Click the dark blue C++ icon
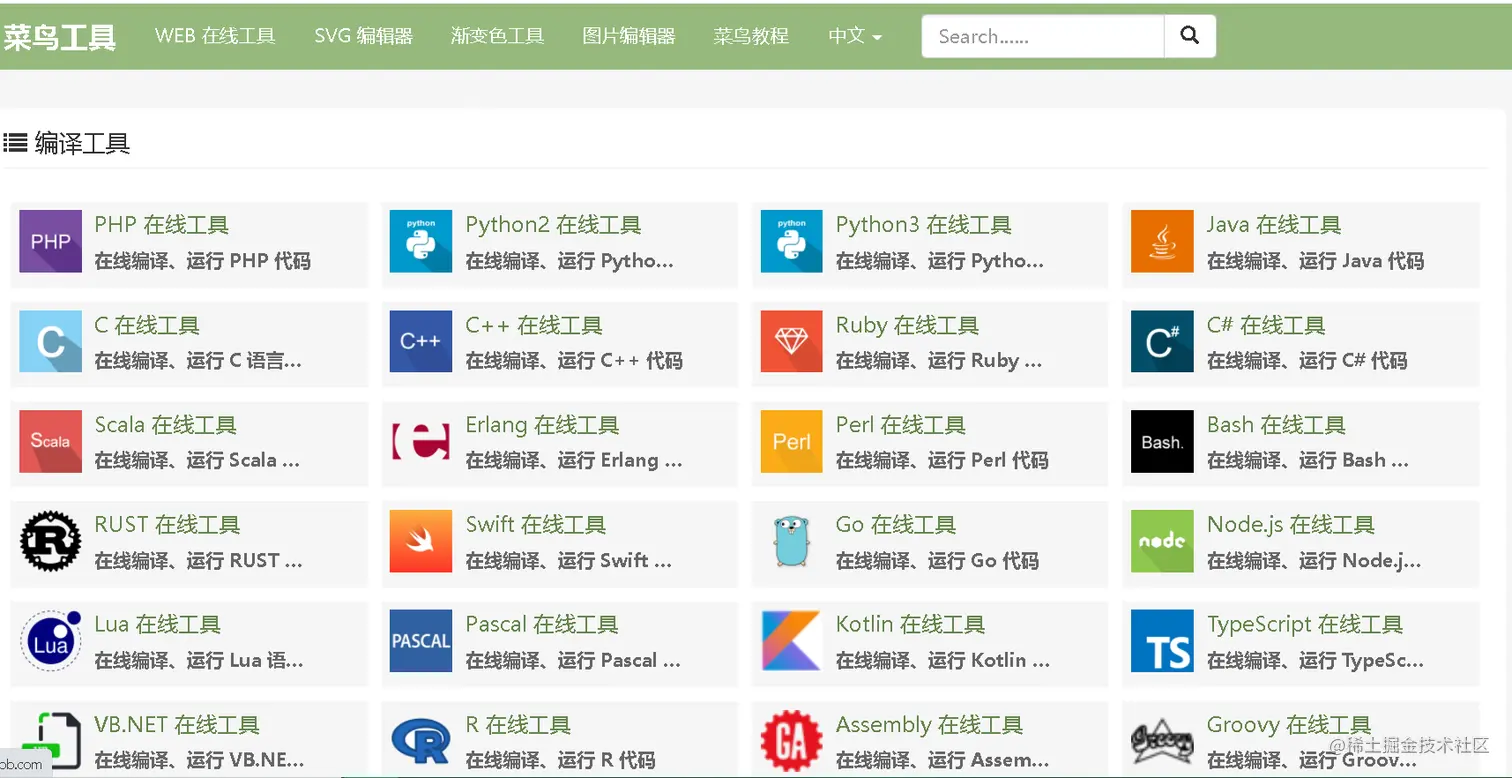Screen dimensions: 1512x778 (x=421, y=341)
